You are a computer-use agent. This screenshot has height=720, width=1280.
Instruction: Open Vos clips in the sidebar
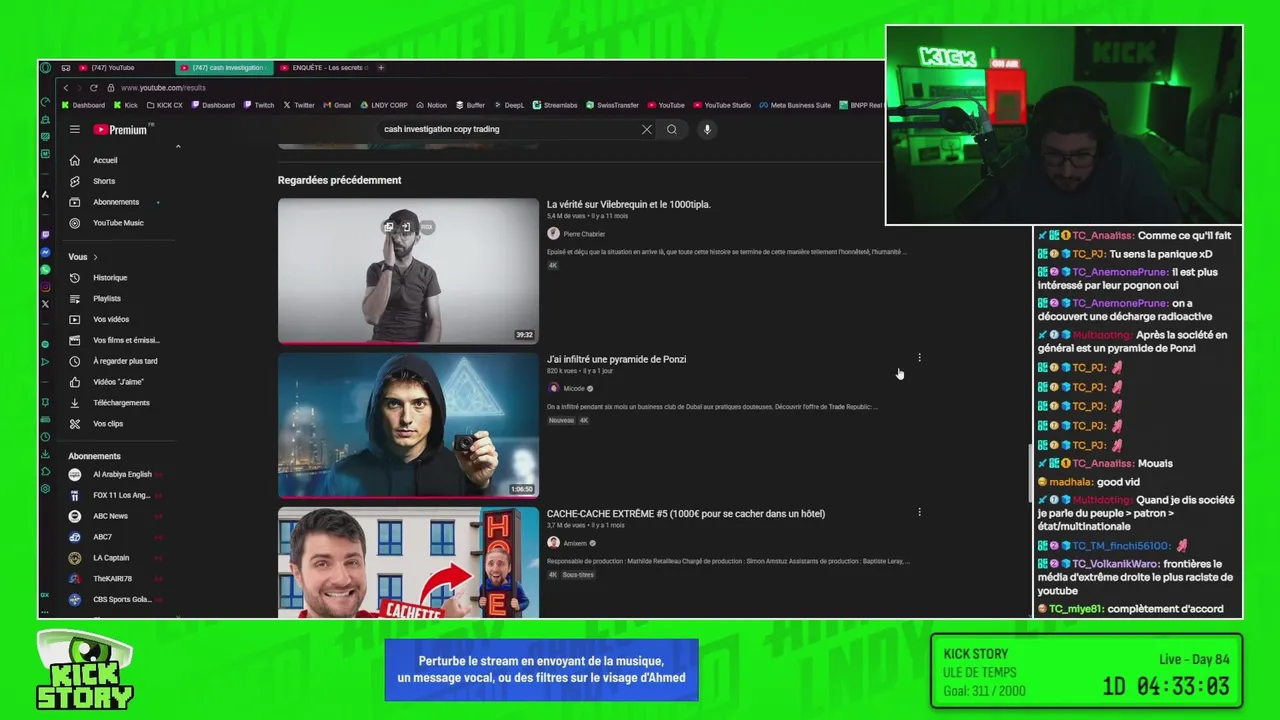[x=108, y=424]
